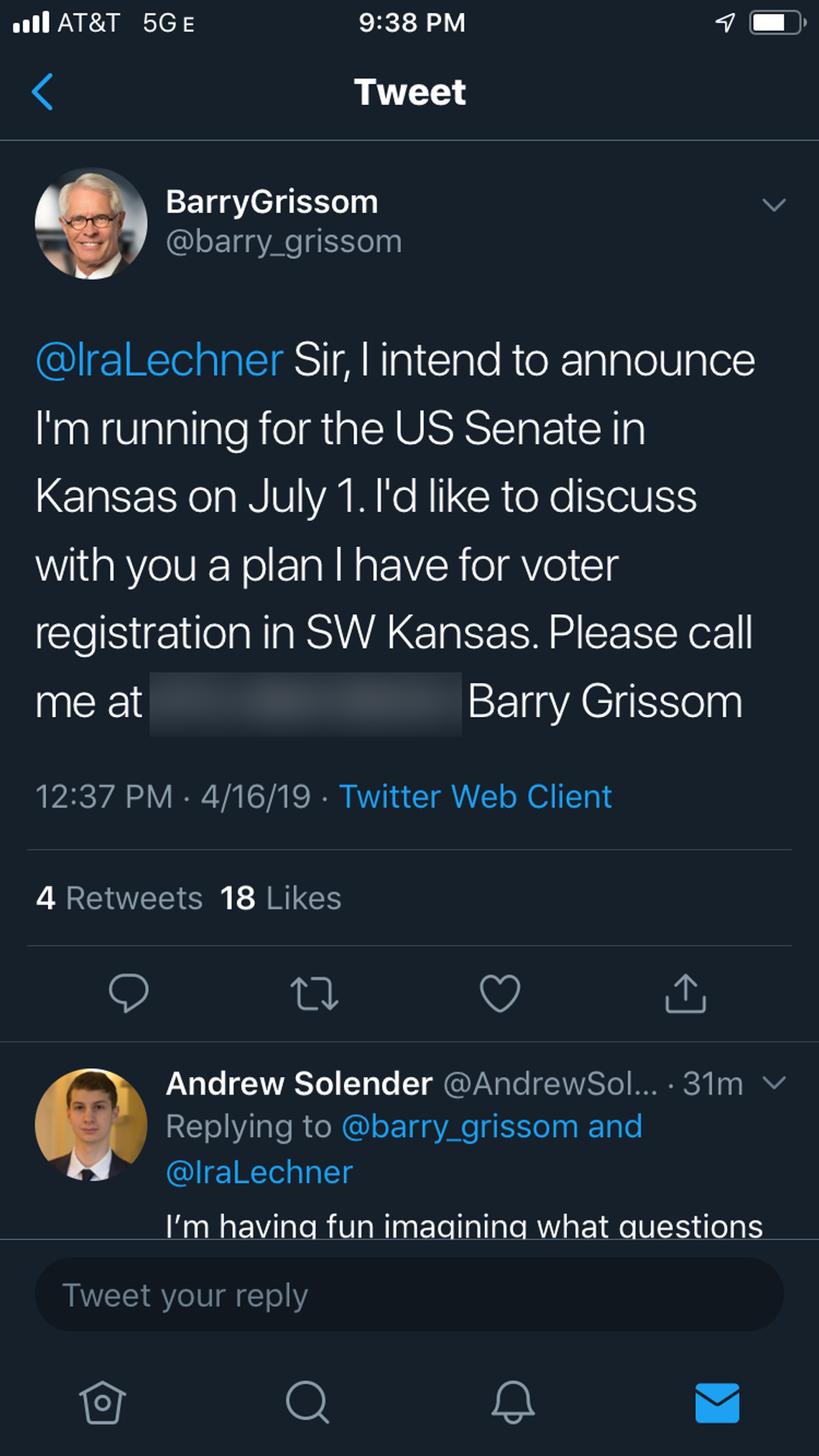Expand options on Andrew Solender's reply
819x1456 pixels.
pyautogui.click(x=775, y=1085)
